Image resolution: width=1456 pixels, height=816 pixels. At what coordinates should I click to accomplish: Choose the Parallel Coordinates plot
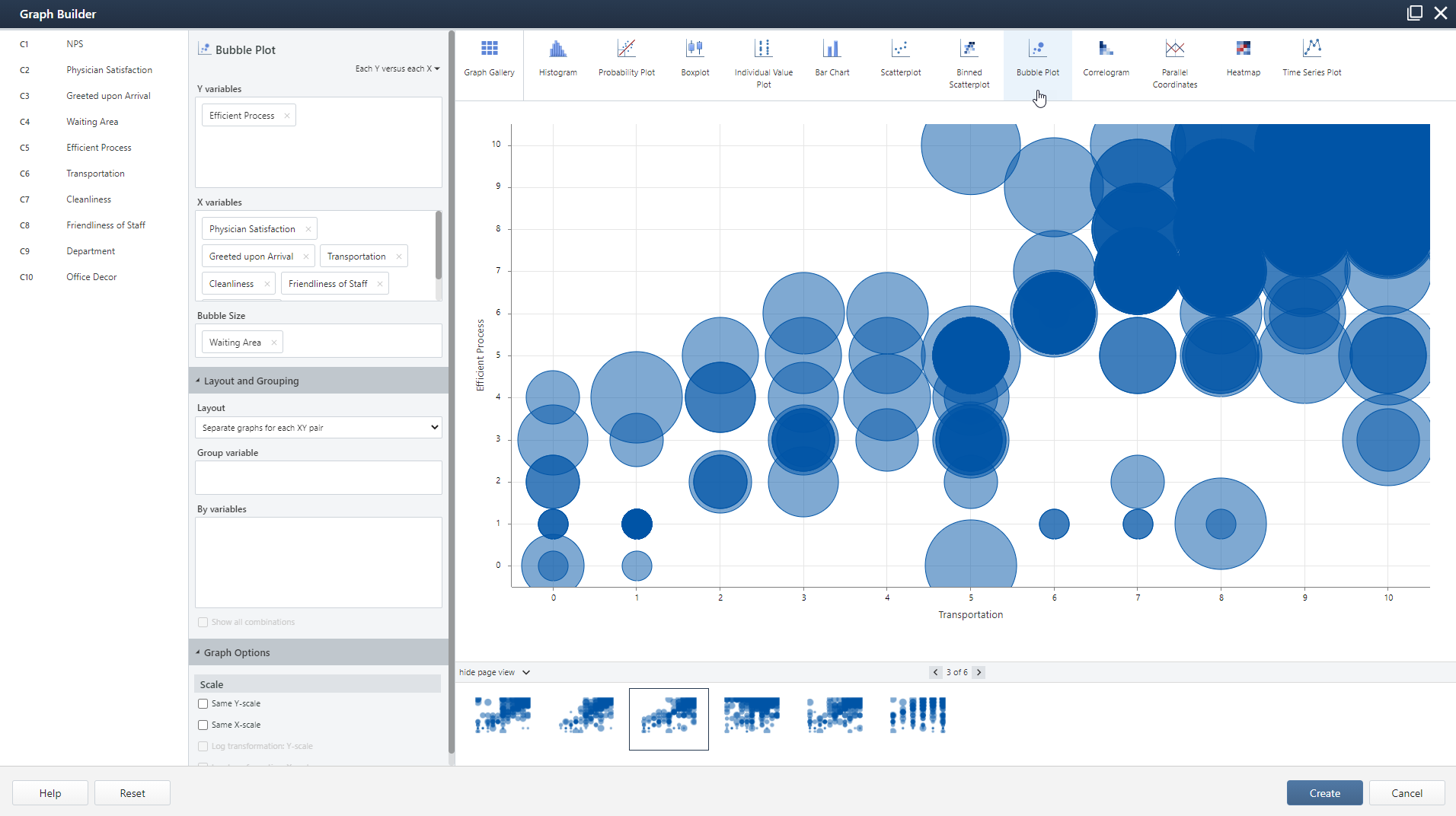[1174, 65]
